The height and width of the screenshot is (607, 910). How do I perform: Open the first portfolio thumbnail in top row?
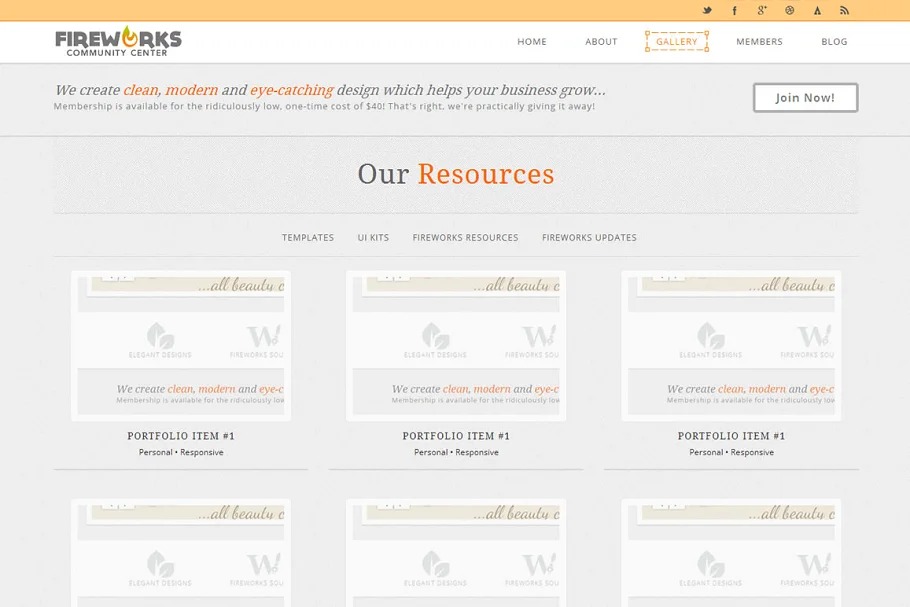pos(181,345)
